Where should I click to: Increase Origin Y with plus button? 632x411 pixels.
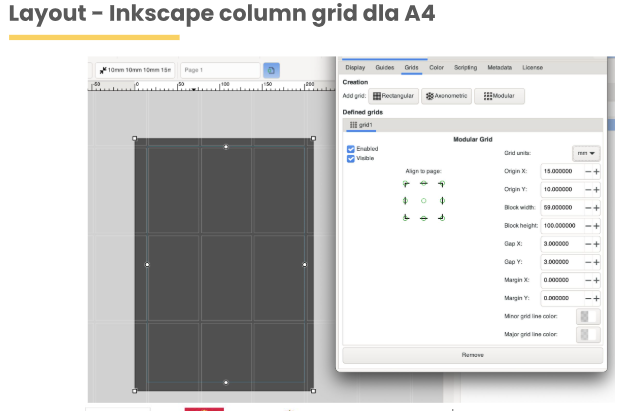pos(597,190)
